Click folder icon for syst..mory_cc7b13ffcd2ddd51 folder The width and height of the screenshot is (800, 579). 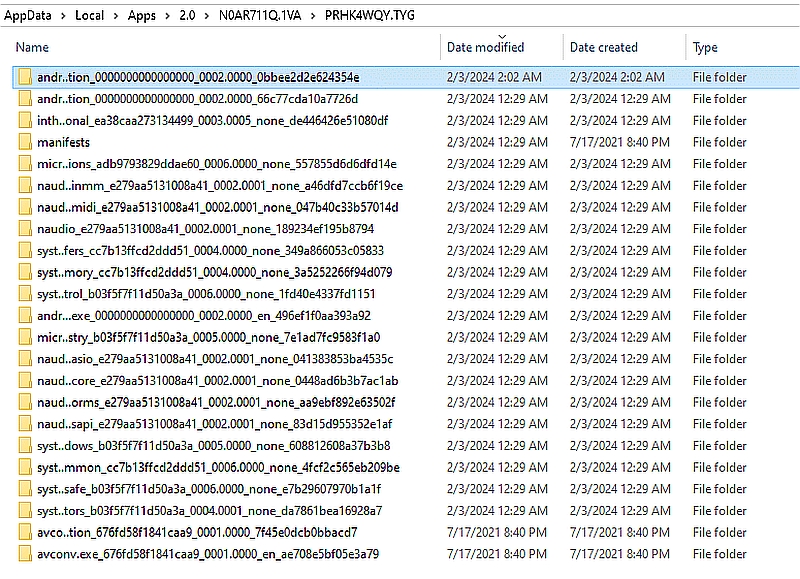pos(24,272)
